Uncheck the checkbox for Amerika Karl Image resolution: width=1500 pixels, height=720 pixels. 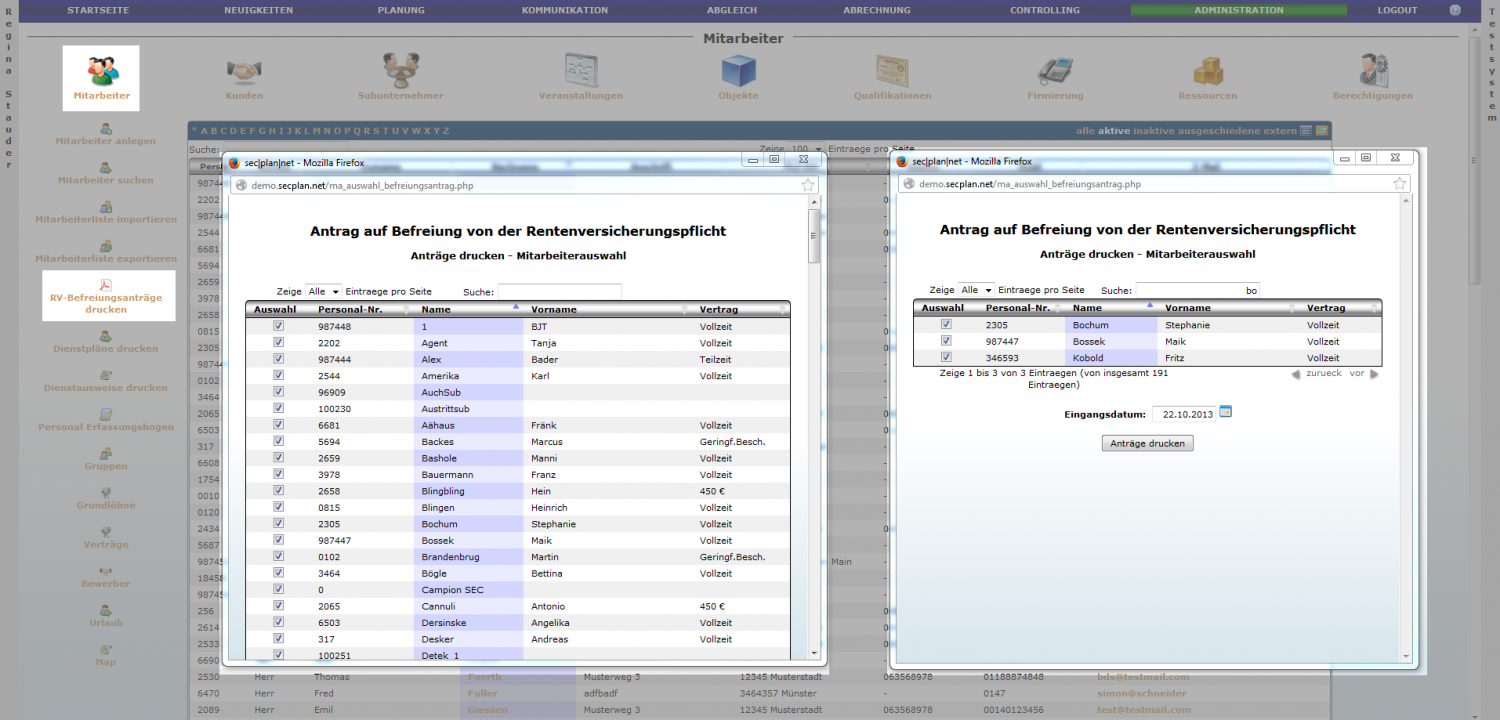pos(279,375)
